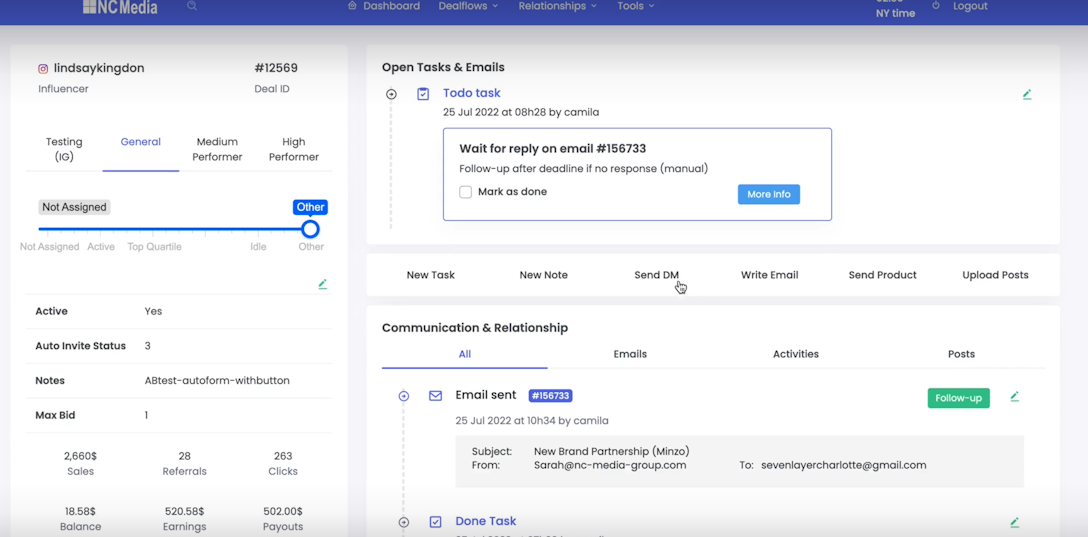
Task: Click the status slider handle at Other
Action: point(310,229)
